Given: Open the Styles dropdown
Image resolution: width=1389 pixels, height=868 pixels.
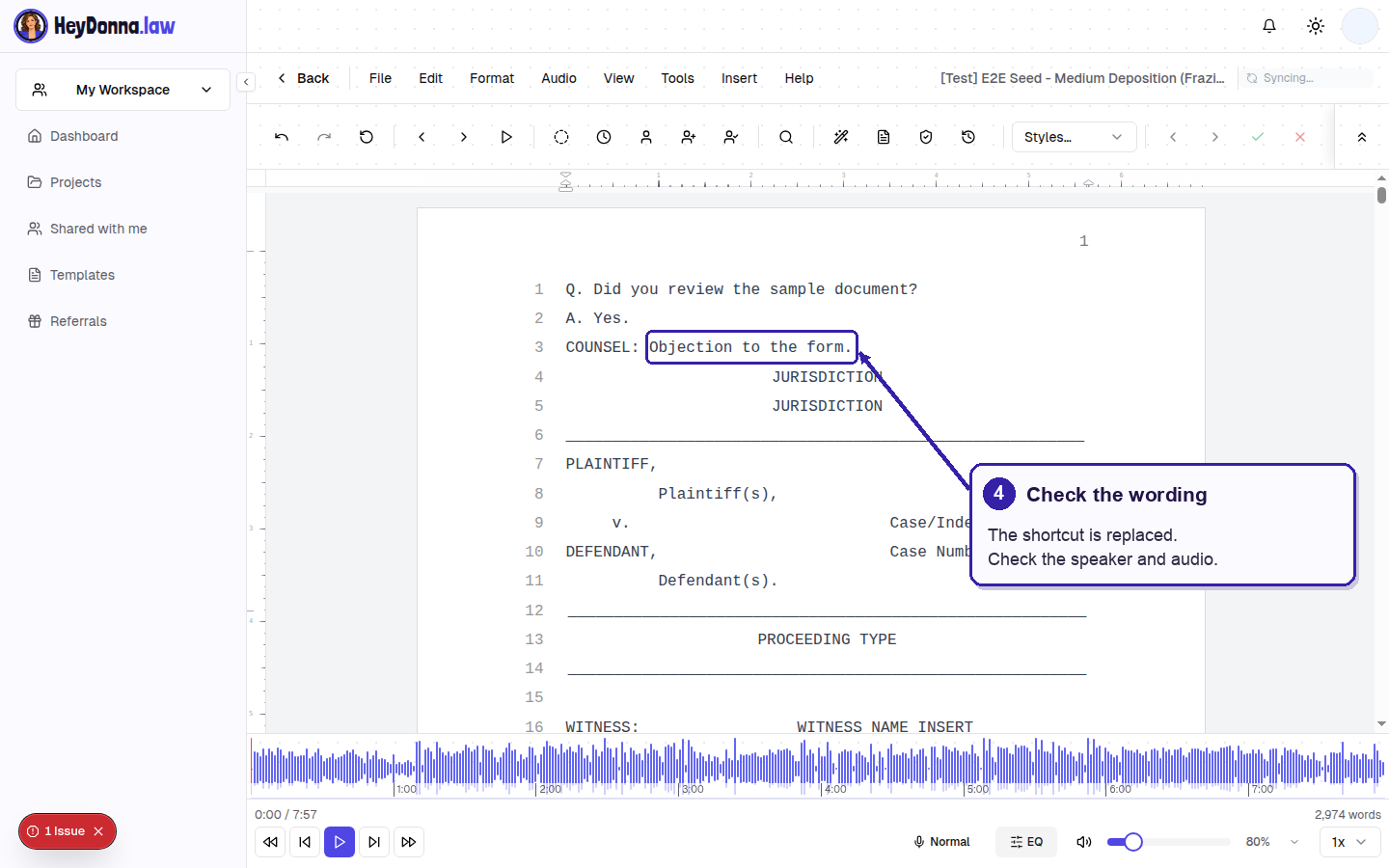Looking at the screenshot, I should (1075, 137).
